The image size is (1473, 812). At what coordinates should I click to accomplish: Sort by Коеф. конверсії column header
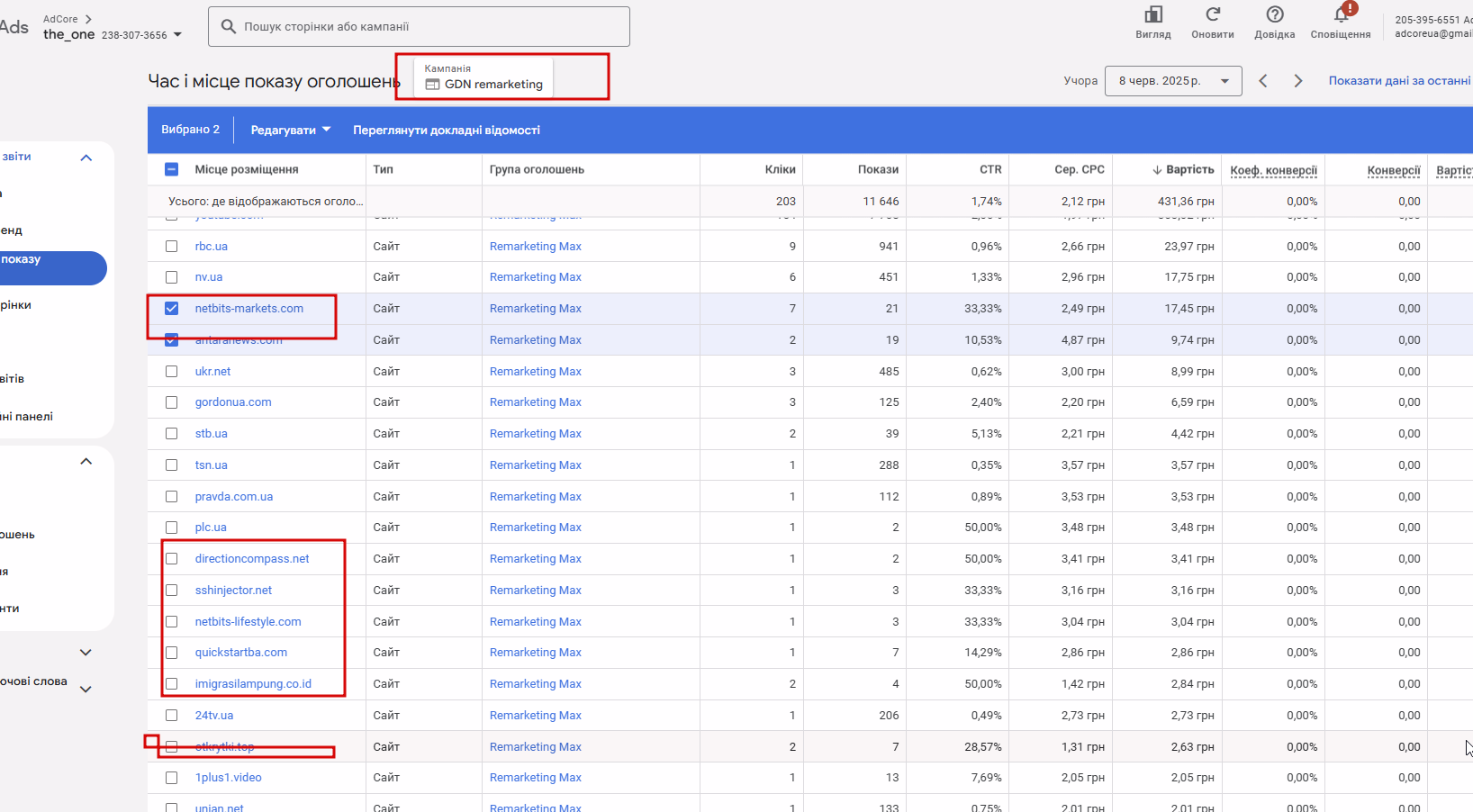coord(1274,170)
